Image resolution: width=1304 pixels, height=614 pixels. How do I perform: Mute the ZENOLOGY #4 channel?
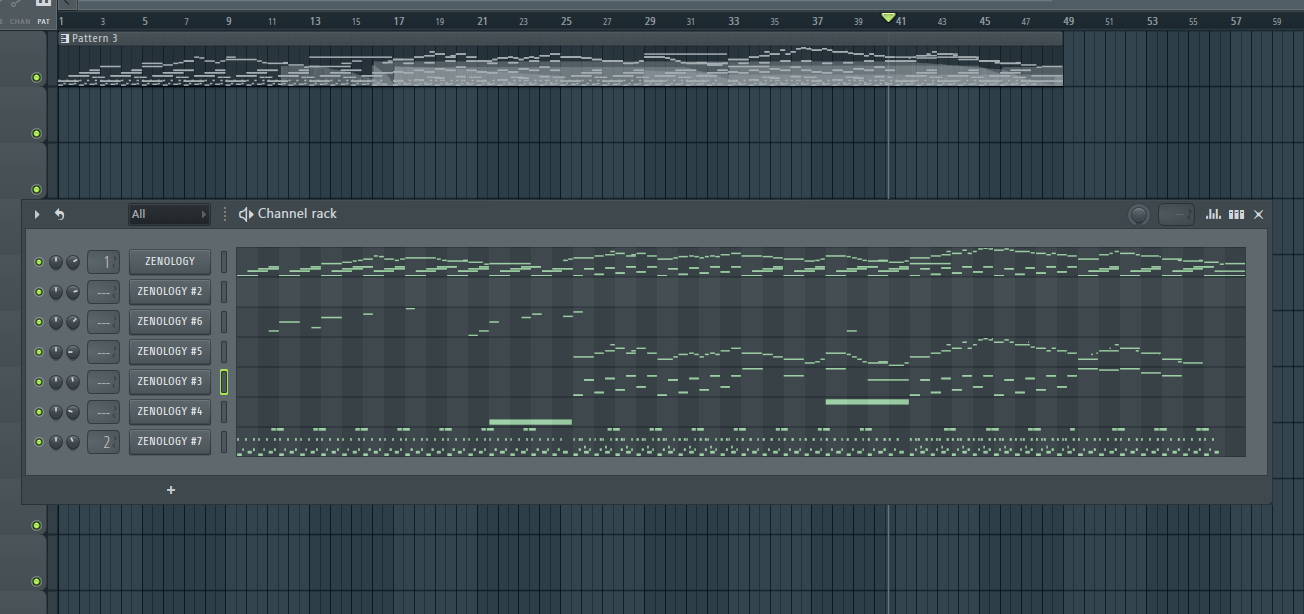tap(39, 412)
